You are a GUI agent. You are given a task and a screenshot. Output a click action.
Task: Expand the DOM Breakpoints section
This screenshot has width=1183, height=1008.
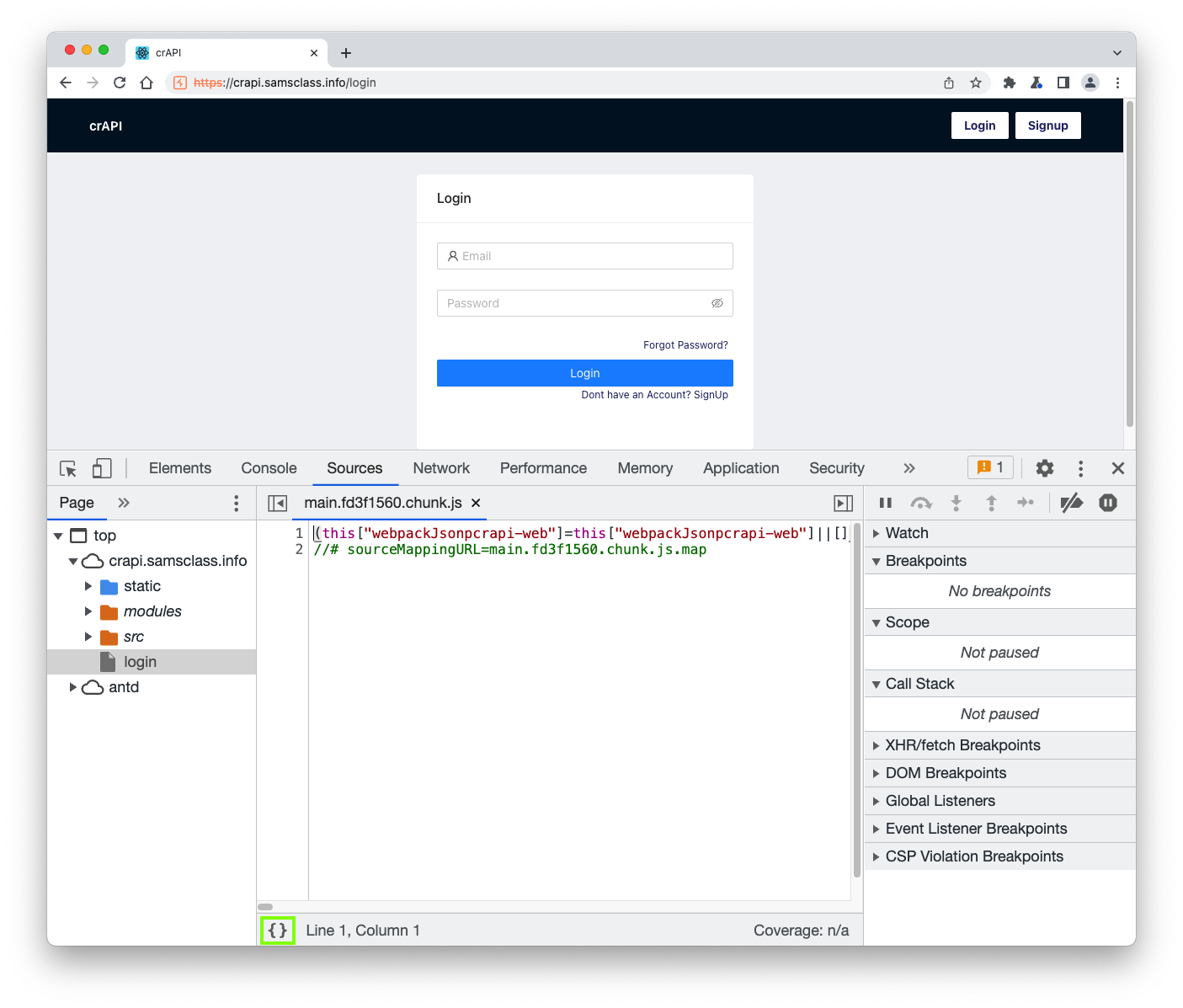1000,773
